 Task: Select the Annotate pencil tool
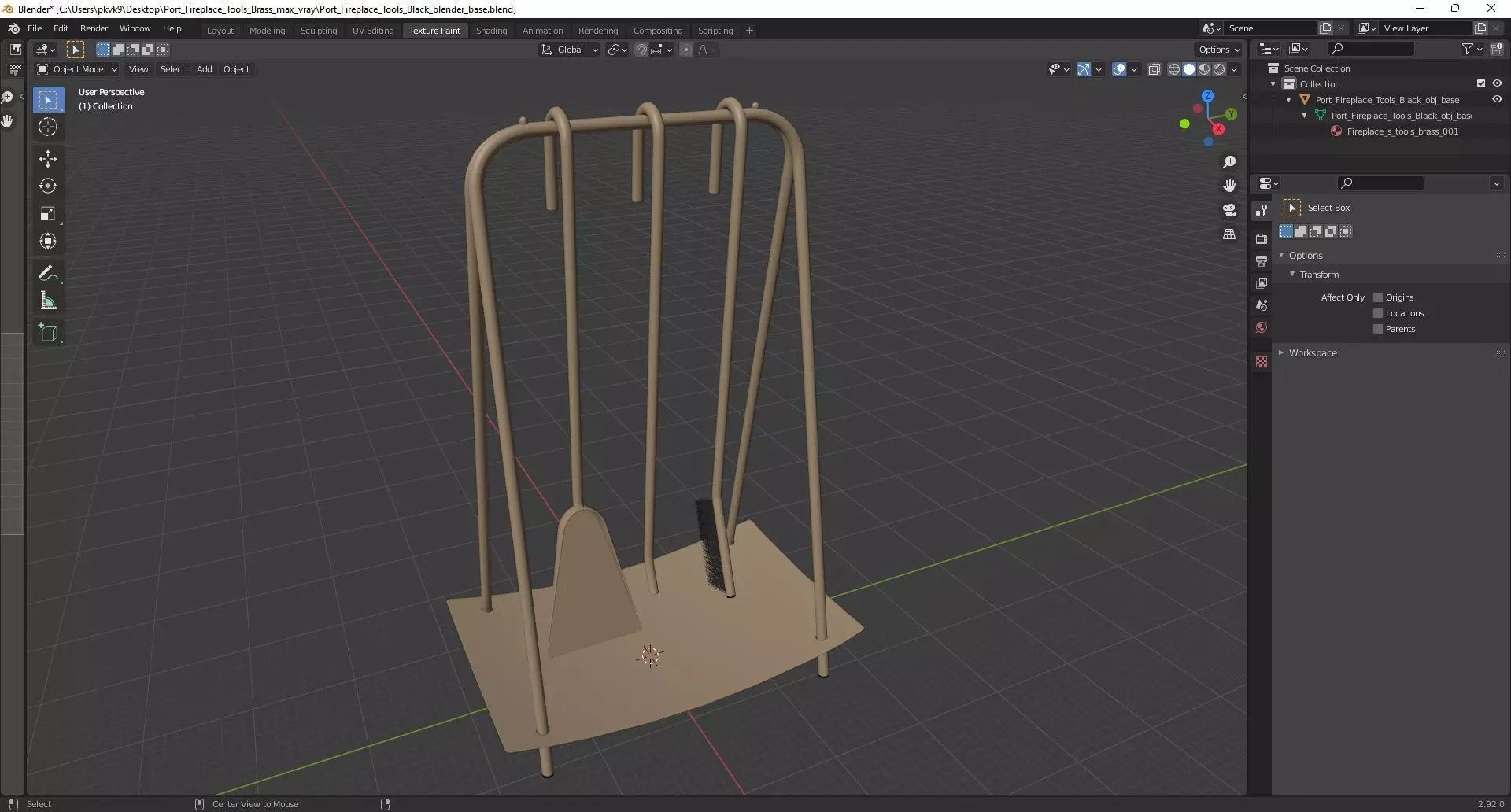48,273
